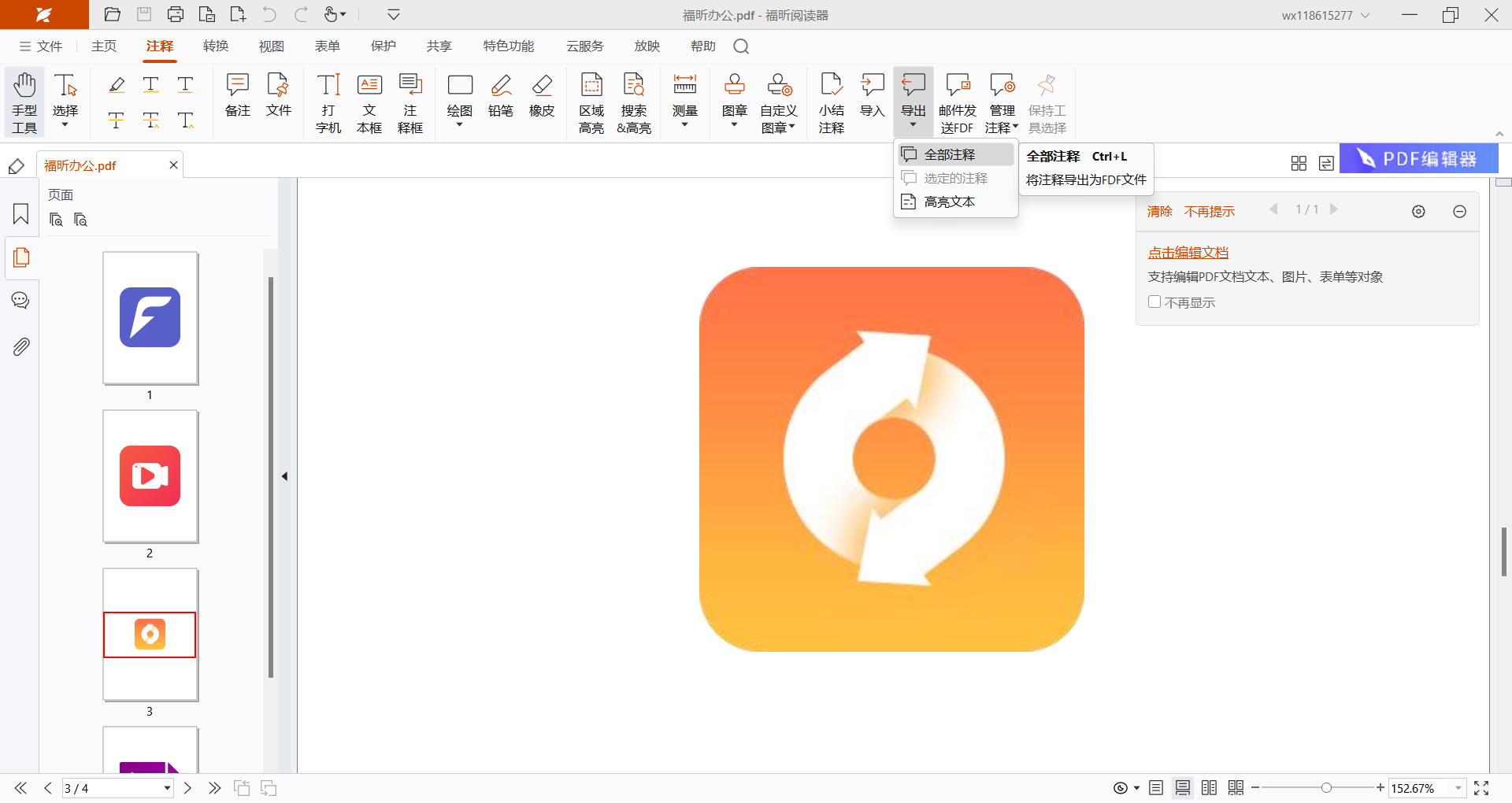Open the user account wx118615277 menu
The height and width of the screenshot is (803, 1512).
click(1325, 15)
